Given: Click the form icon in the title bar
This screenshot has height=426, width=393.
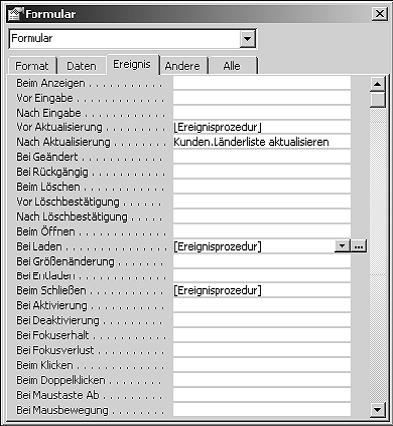Looking at the screenshot, I should tap(15, 14).
